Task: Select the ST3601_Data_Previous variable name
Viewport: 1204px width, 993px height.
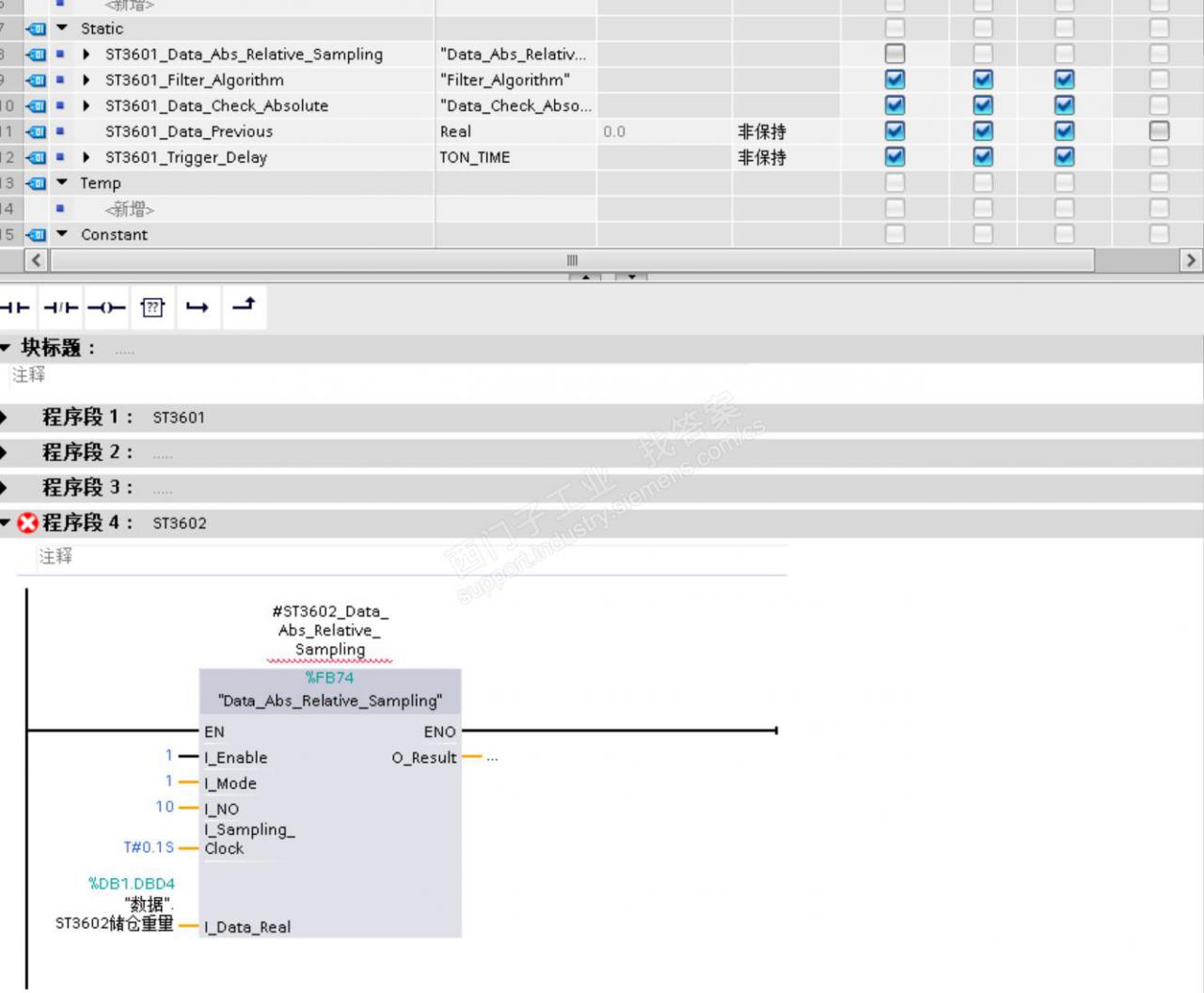Action: (189, 132)
